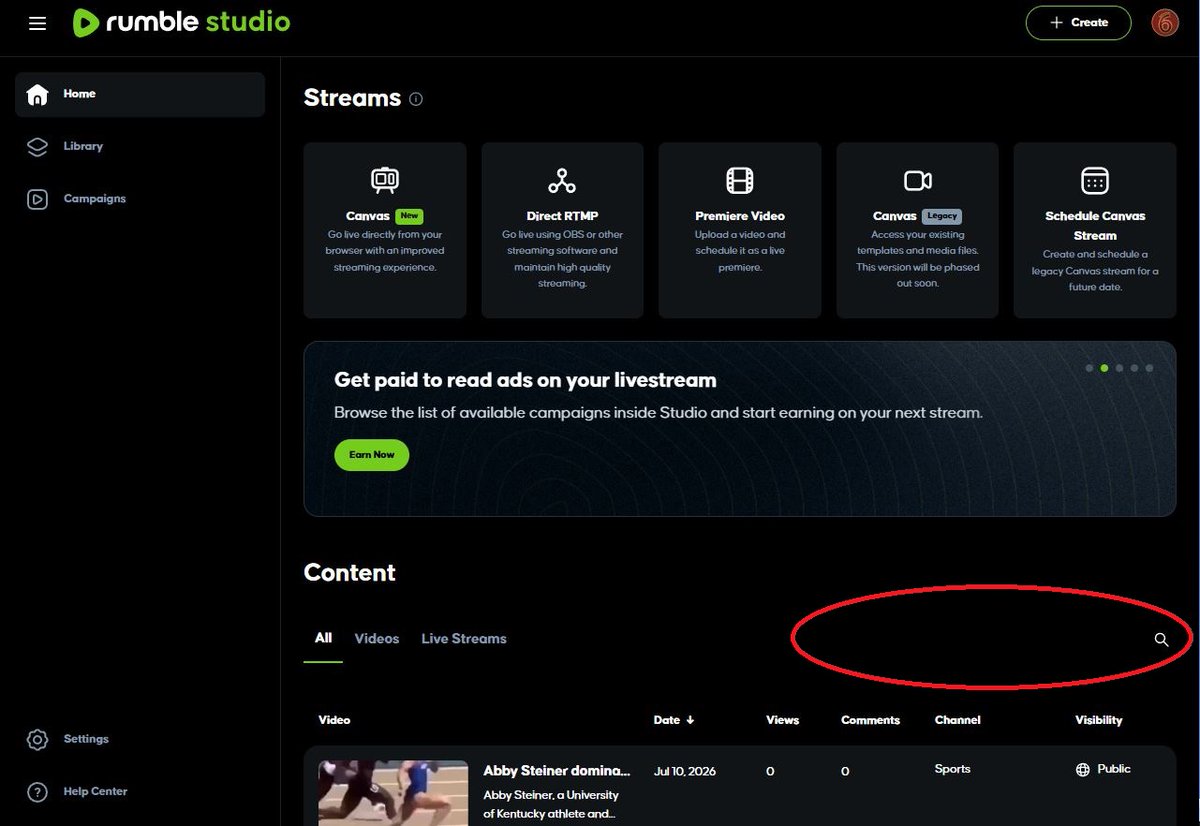Click the Home house icon

[x=37, y=94]
